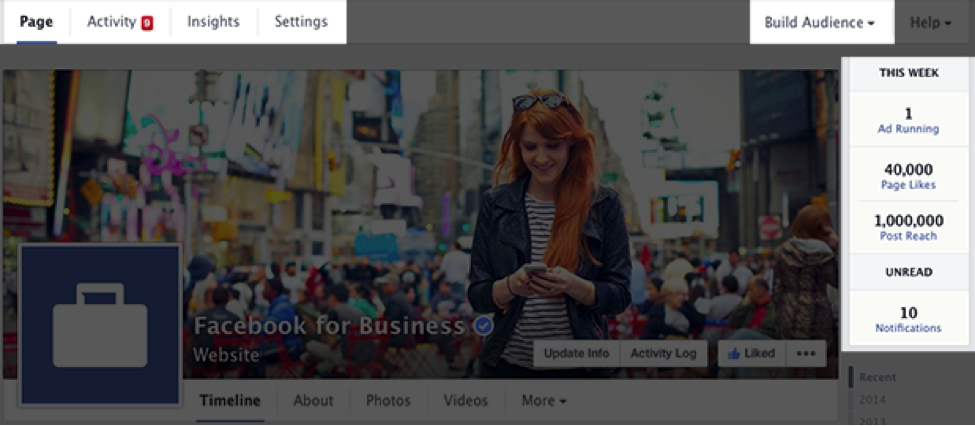Open the Help dropdown menu

click(931, 22)
